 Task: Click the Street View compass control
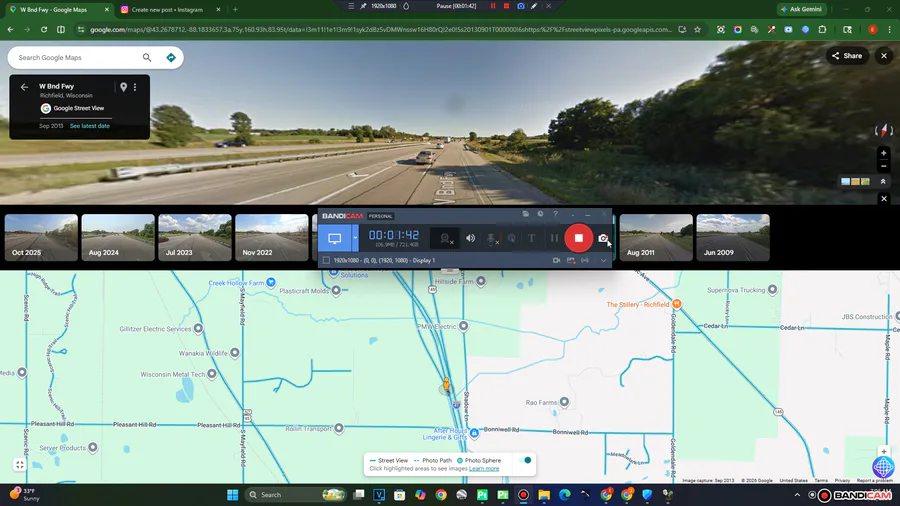tap(884, 130)
